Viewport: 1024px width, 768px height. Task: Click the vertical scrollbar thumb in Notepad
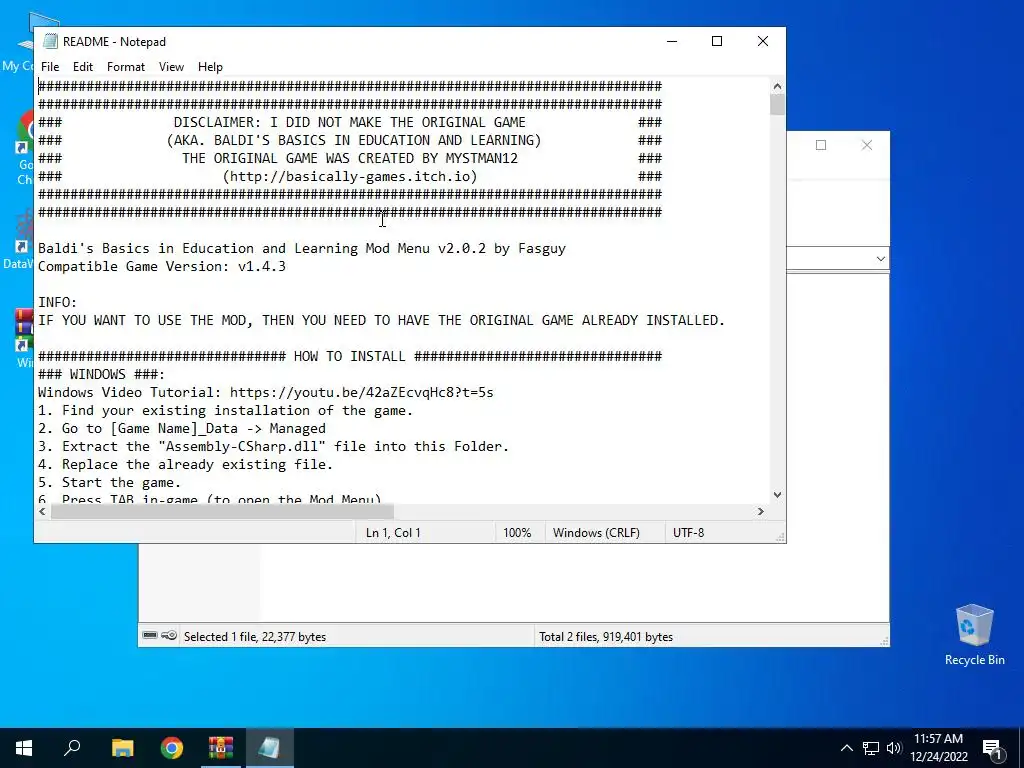[x=777, y=104]
